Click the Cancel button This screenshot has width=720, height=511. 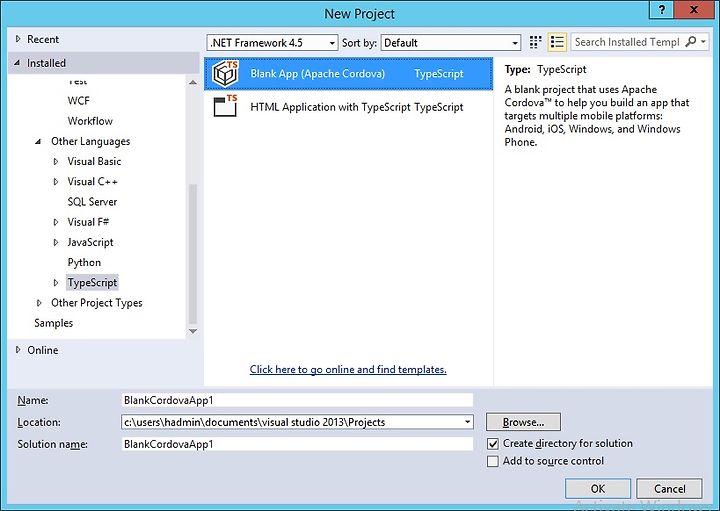pyautogui.click(x=669, y=489)
